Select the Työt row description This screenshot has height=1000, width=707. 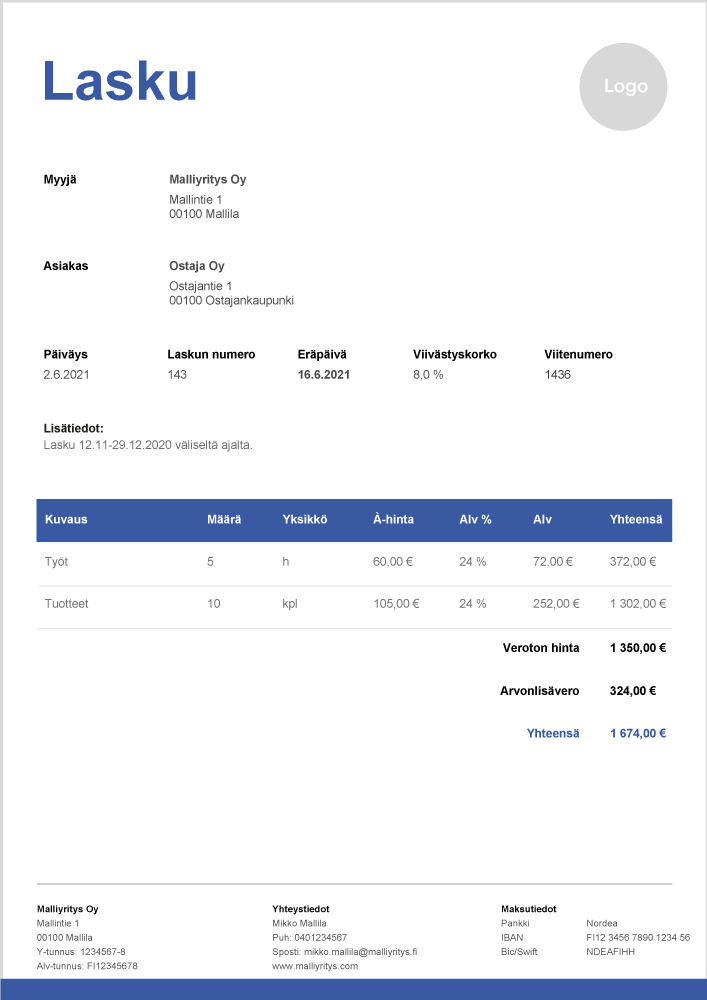56,562
